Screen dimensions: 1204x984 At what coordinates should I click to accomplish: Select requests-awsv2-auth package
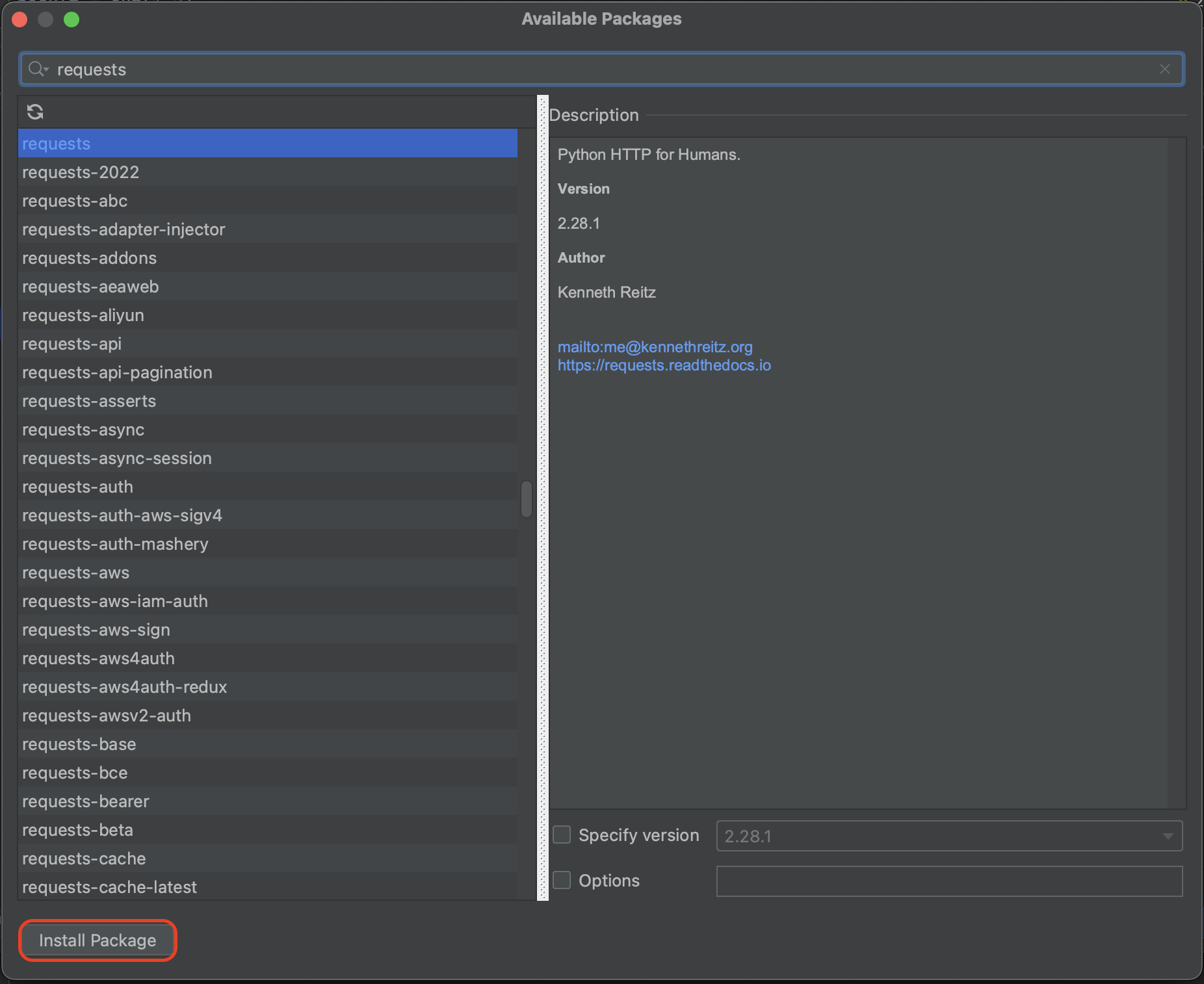(x=268, y=716)
